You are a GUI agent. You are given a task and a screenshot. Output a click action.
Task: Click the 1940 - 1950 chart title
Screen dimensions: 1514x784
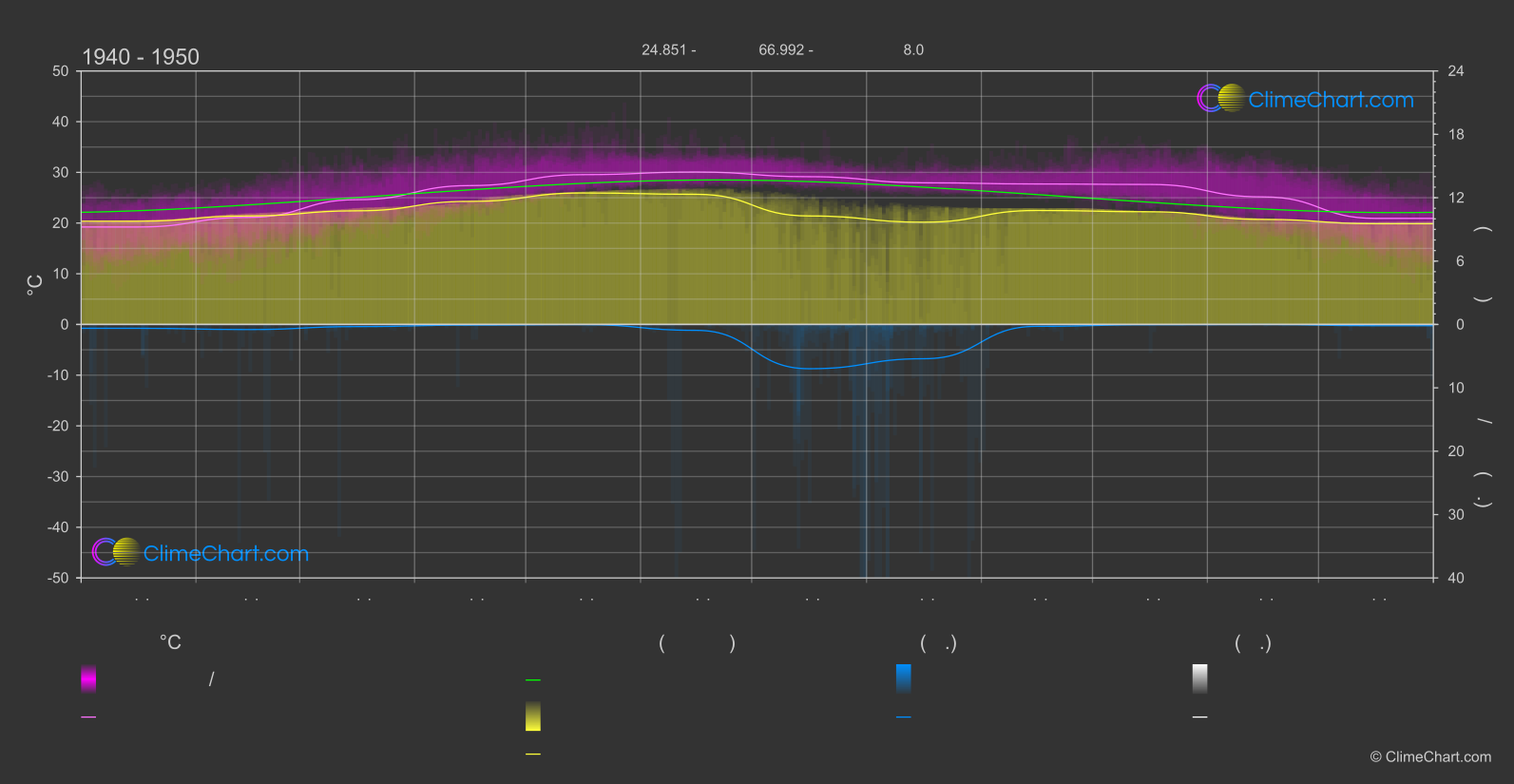[x=141, y=57]
